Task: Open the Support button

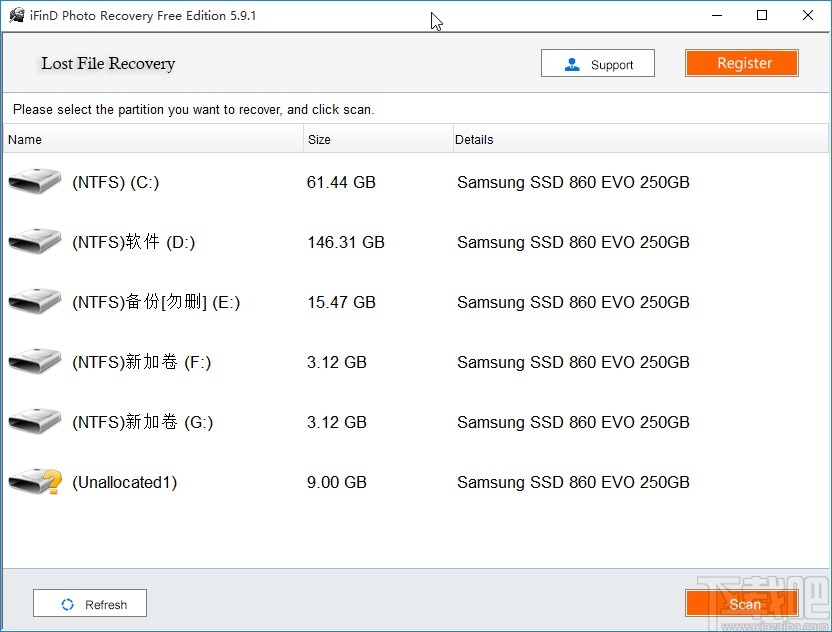Action: click(x=597, y=63)
